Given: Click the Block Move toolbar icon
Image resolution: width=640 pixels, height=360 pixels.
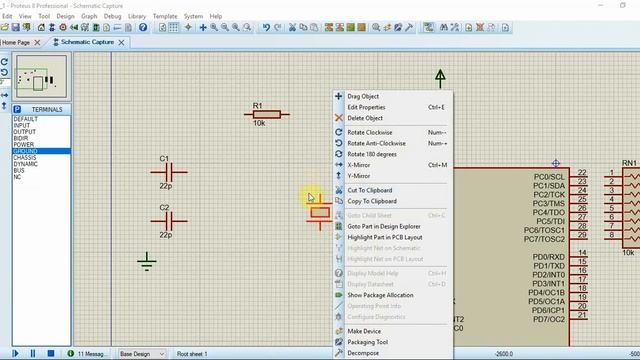Looking at the screenshot, I should [340, 27].
